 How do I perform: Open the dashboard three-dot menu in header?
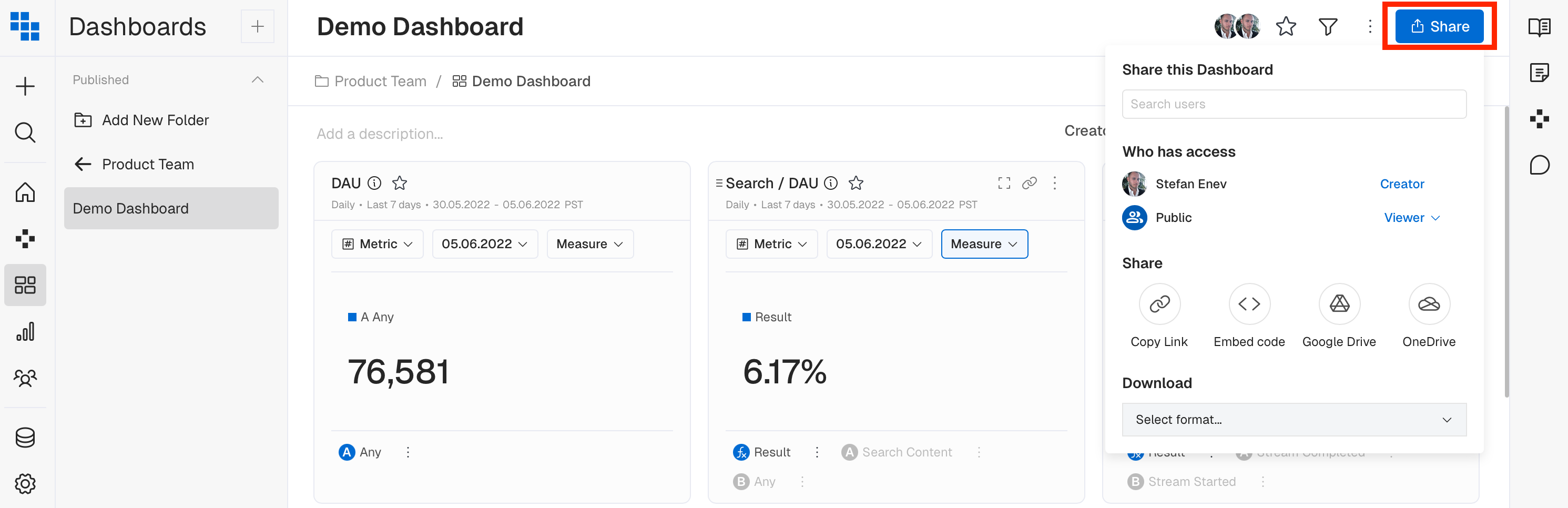click(1370, 26)
